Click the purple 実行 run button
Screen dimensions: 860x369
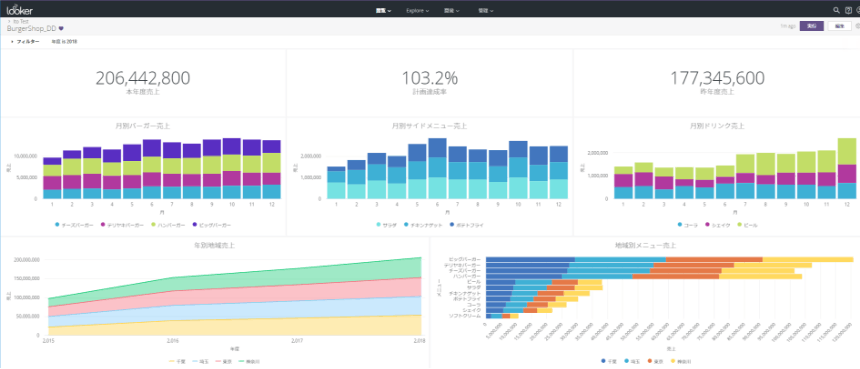[812, 26]
